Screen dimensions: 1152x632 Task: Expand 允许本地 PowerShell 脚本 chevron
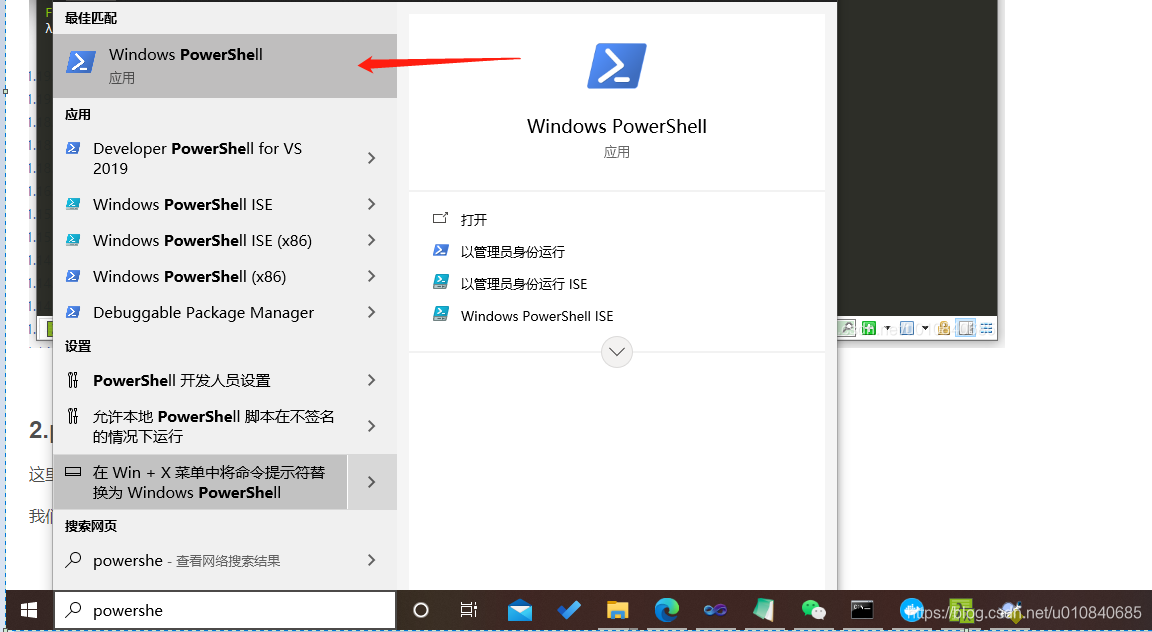coord(372,426)
